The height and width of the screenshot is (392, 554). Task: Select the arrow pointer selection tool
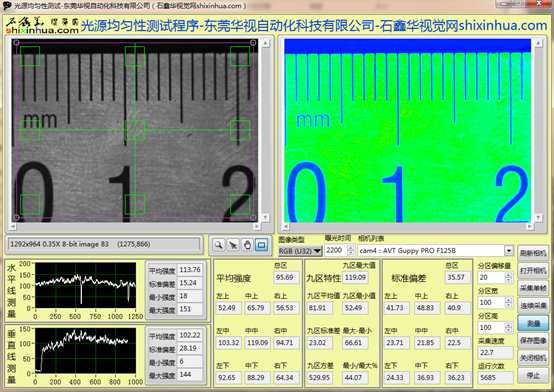click(233, 245)
